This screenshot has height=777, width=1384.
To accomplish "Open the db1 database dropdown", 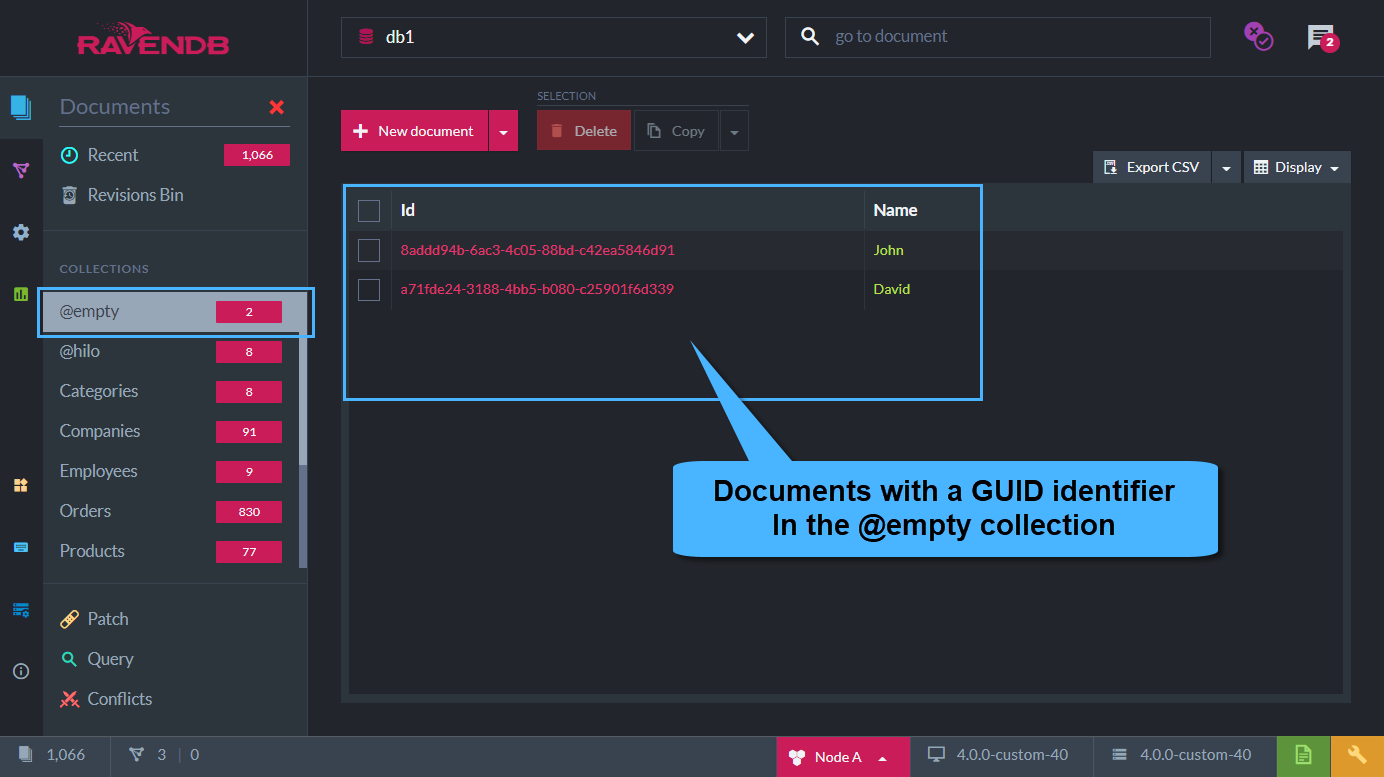I will point(554,37).
